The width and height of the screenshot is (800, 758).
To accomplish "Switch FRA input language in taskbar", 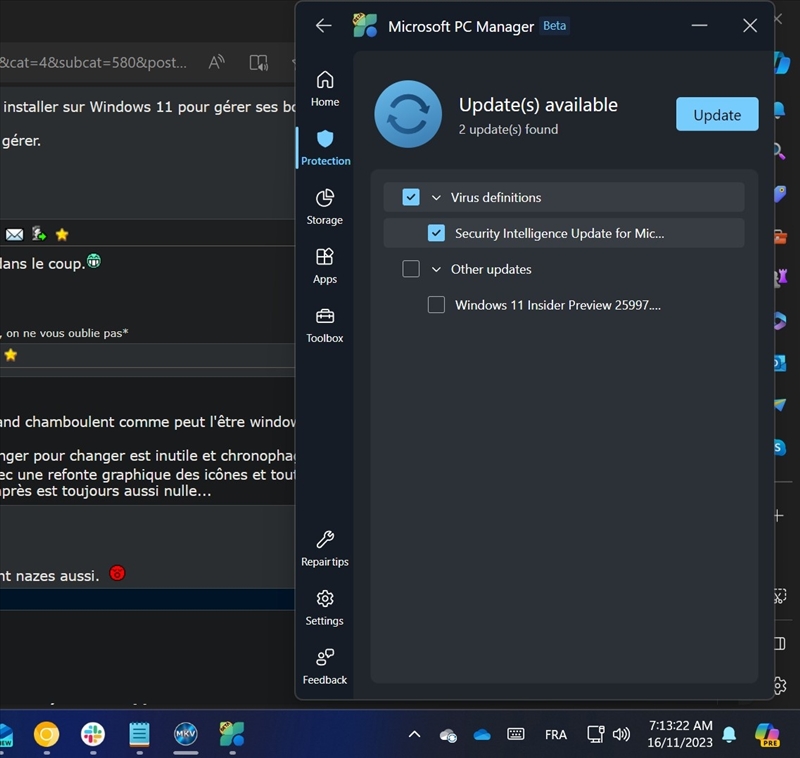I will [x=556, y=735].
